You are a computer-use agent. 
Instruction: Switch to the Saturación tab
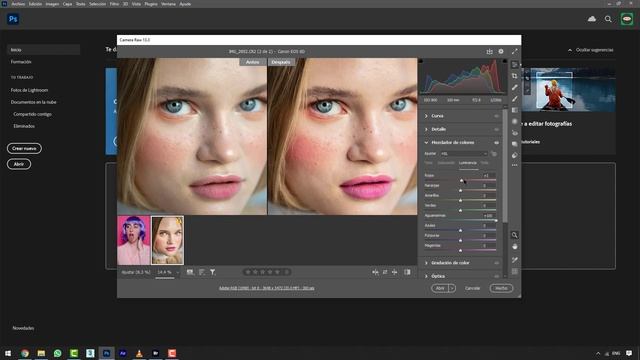pos(446,163)
